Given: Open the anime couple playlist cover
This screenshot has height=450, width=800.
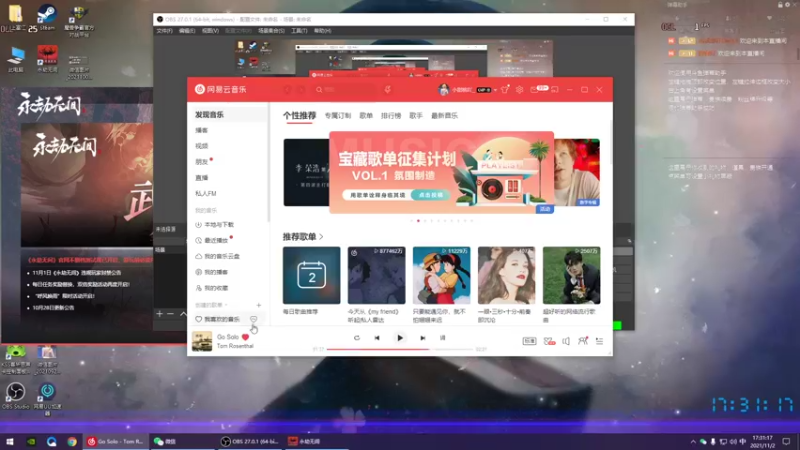Looking at the screenshot, I should click(x=441, y=276).
